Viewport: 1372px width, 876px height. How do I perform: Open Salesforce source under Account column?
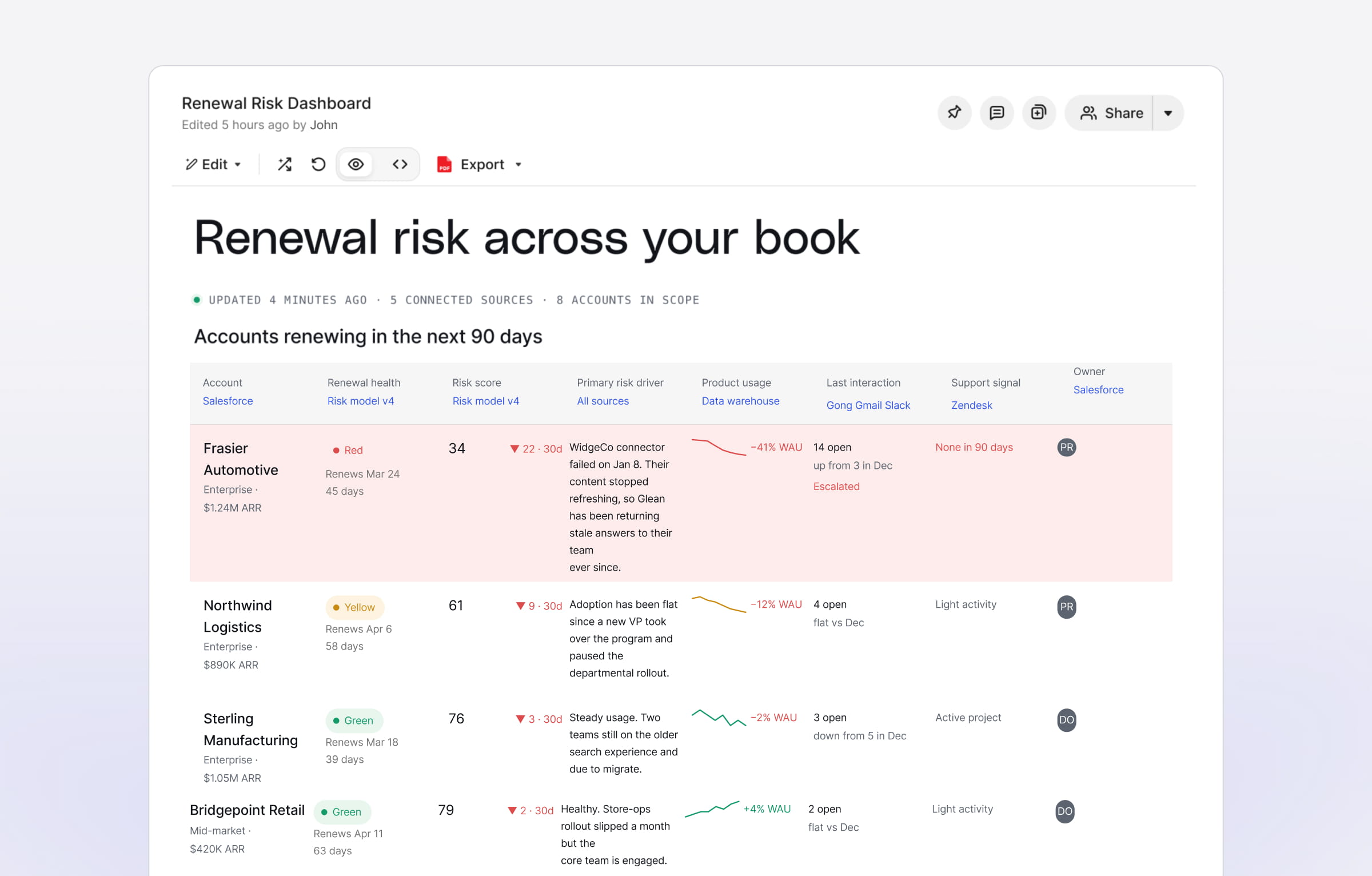click(x=228, y=401)
